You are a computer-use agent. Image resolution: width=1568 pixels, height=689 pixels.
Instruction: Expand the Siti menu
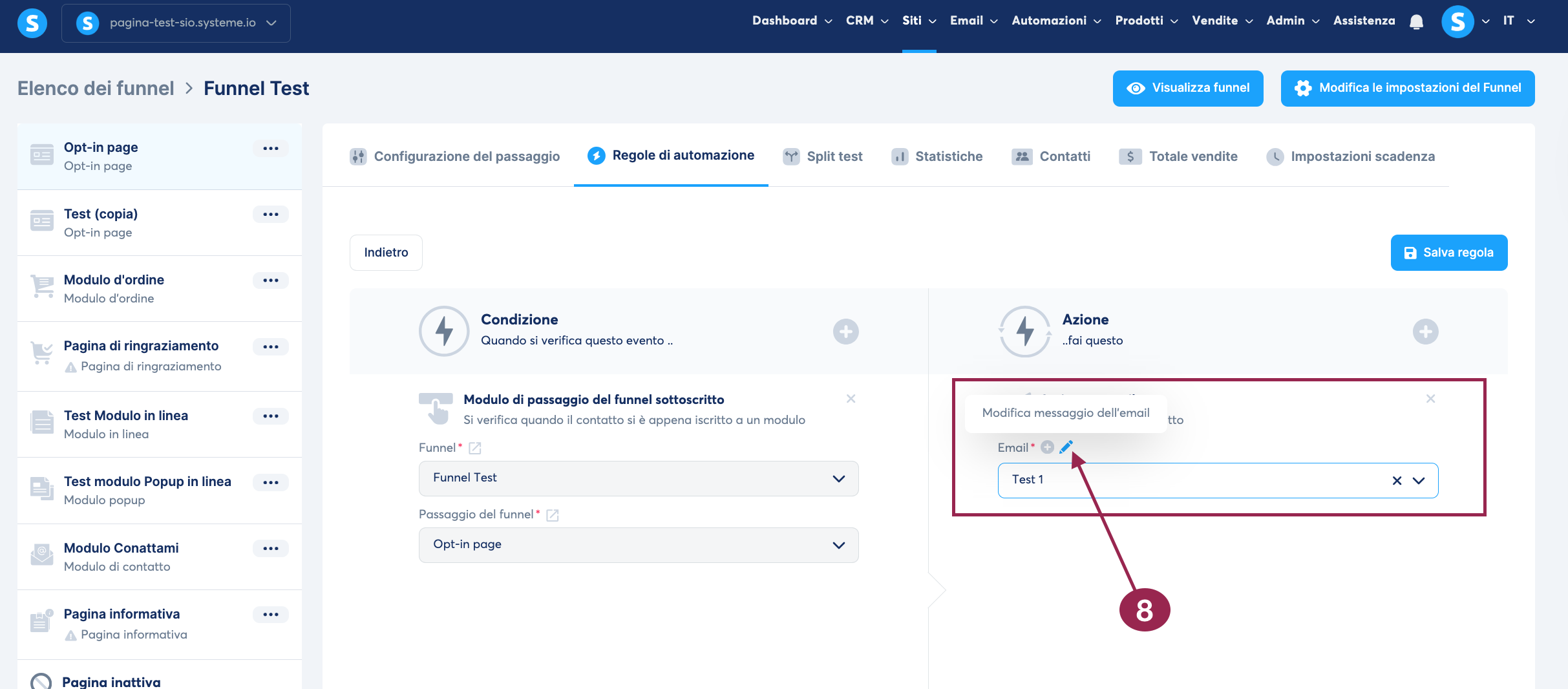click(x=919, y=21)
